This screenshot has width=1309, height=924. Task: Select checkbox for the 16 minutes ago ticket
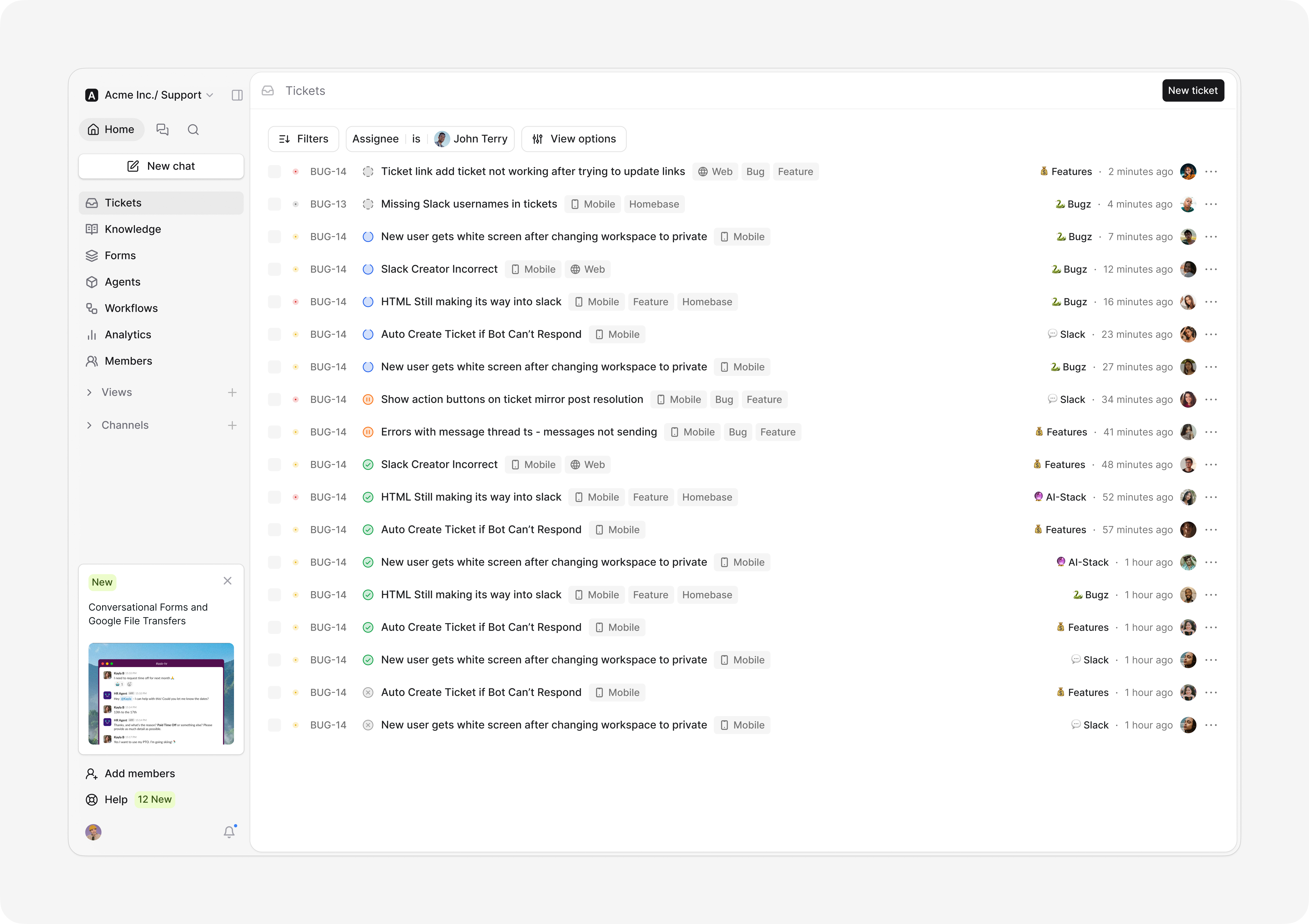click(275, 302)
